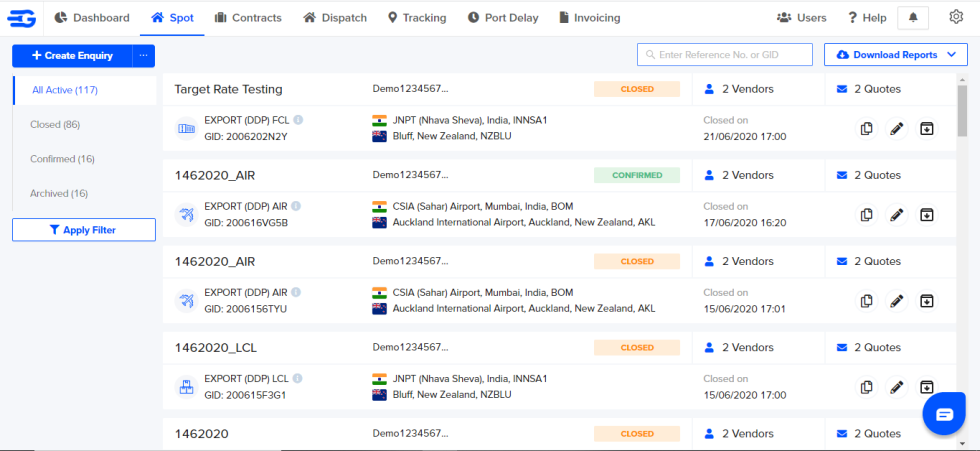Open the chat support bubble
Image resolution: width=980 pixels, height=451 pixels.
click(943, 414)
